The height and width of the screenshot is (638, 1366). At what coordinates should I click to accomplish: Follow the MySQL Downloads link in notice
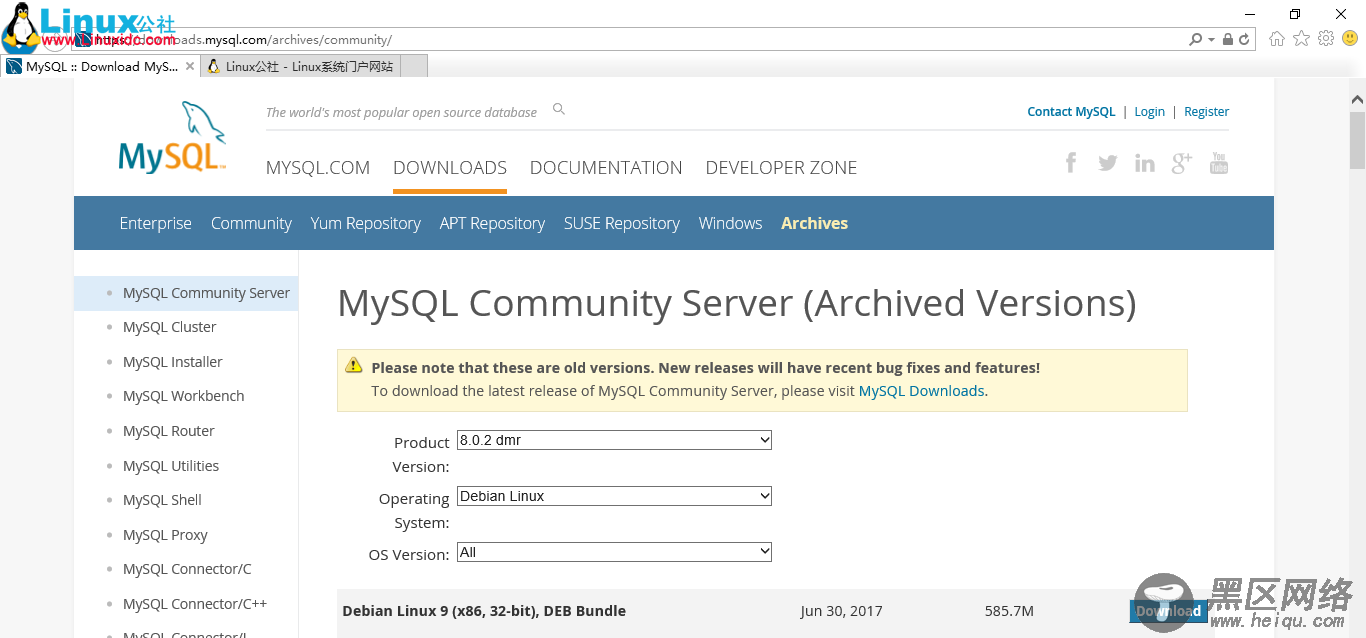tap(921, 391)
